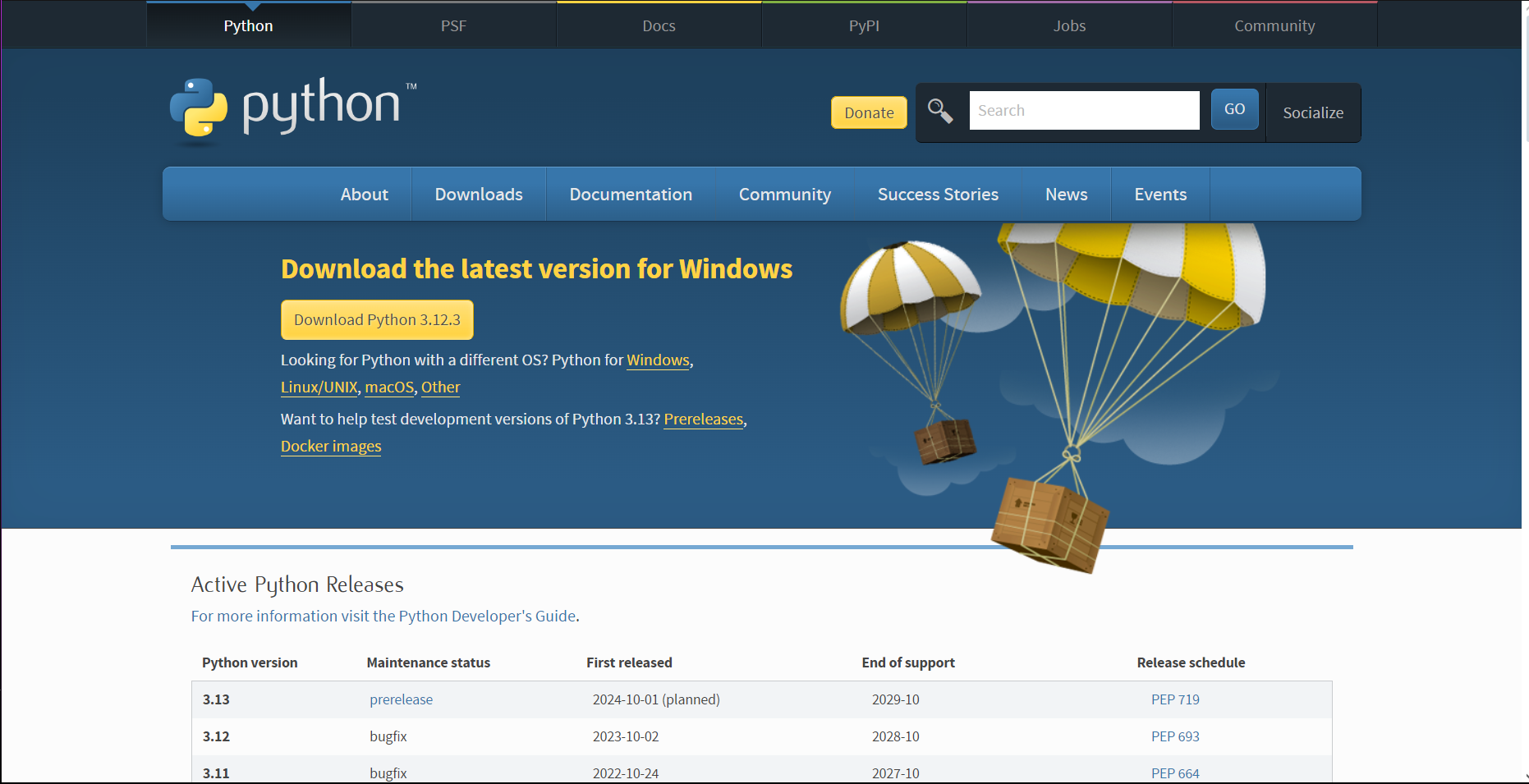The width and height of the screenshot is (1529, 784).
Task: Click the GO search button
Action: pos(1234,109)
